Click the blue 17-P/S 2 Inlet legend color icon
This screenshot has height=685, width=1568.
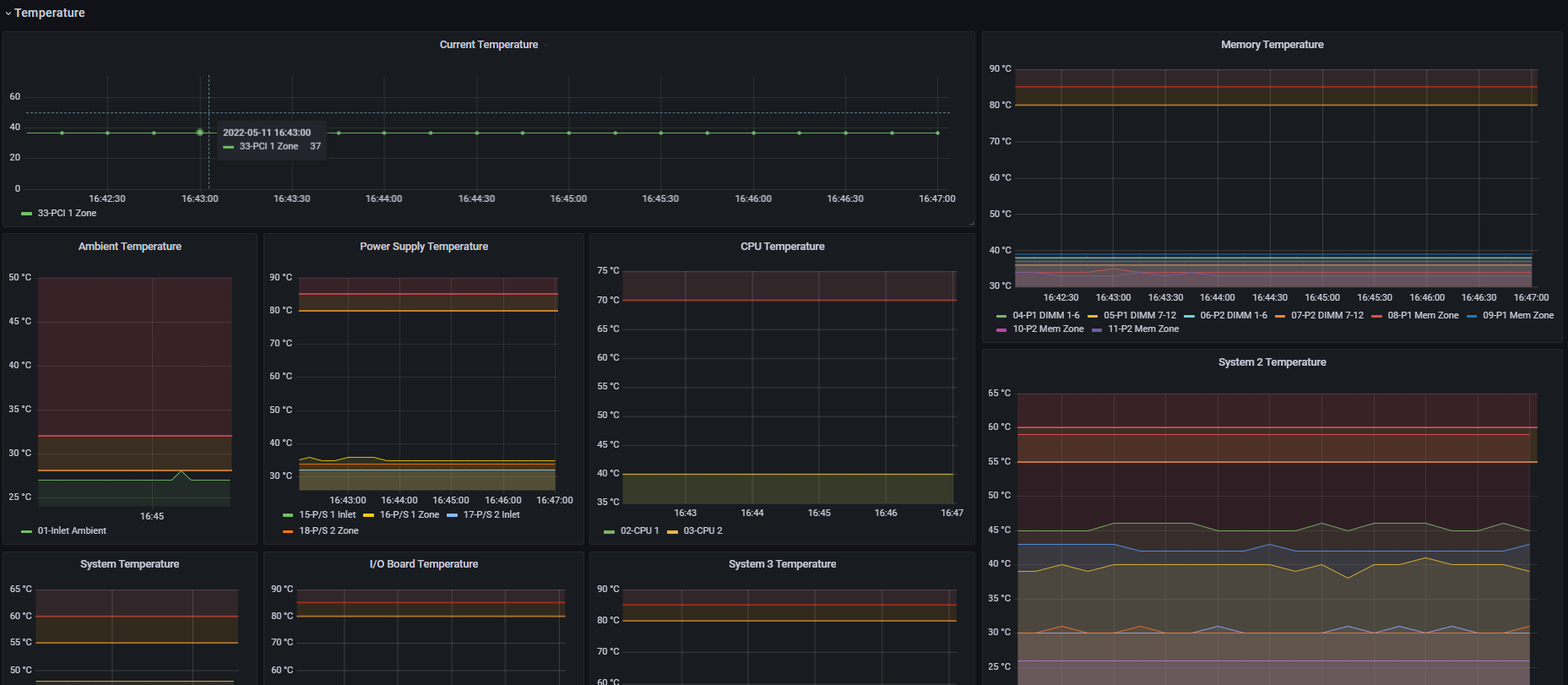[452, 515]
